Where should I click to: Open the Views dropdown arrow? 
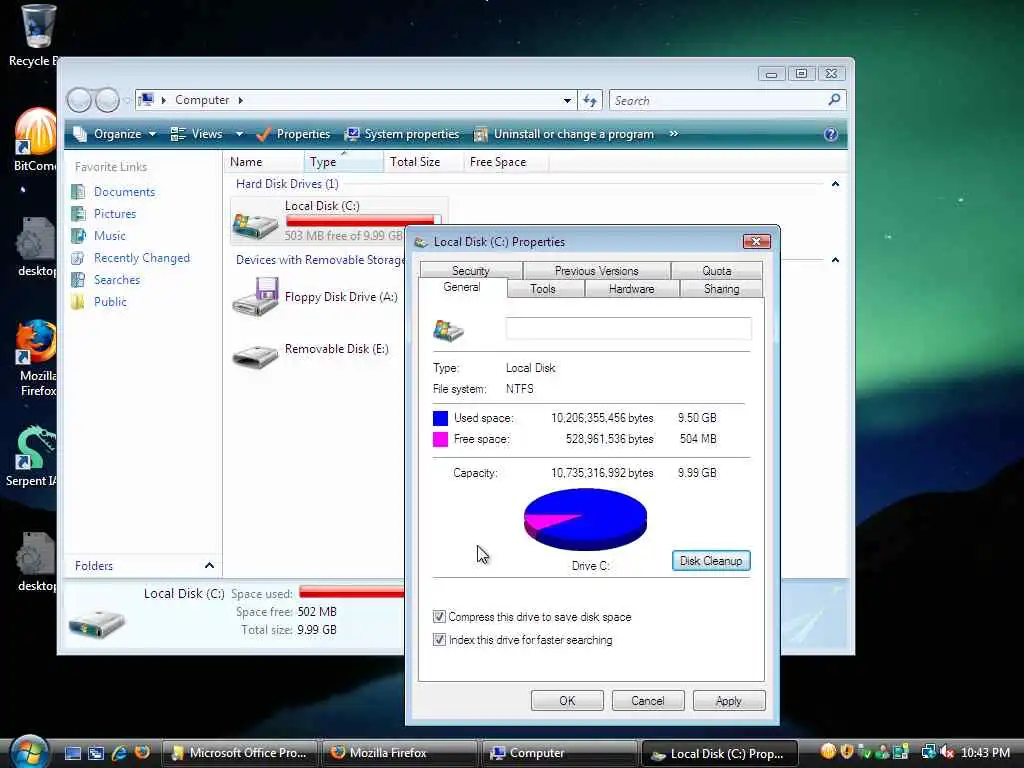(x=239, y=134)
